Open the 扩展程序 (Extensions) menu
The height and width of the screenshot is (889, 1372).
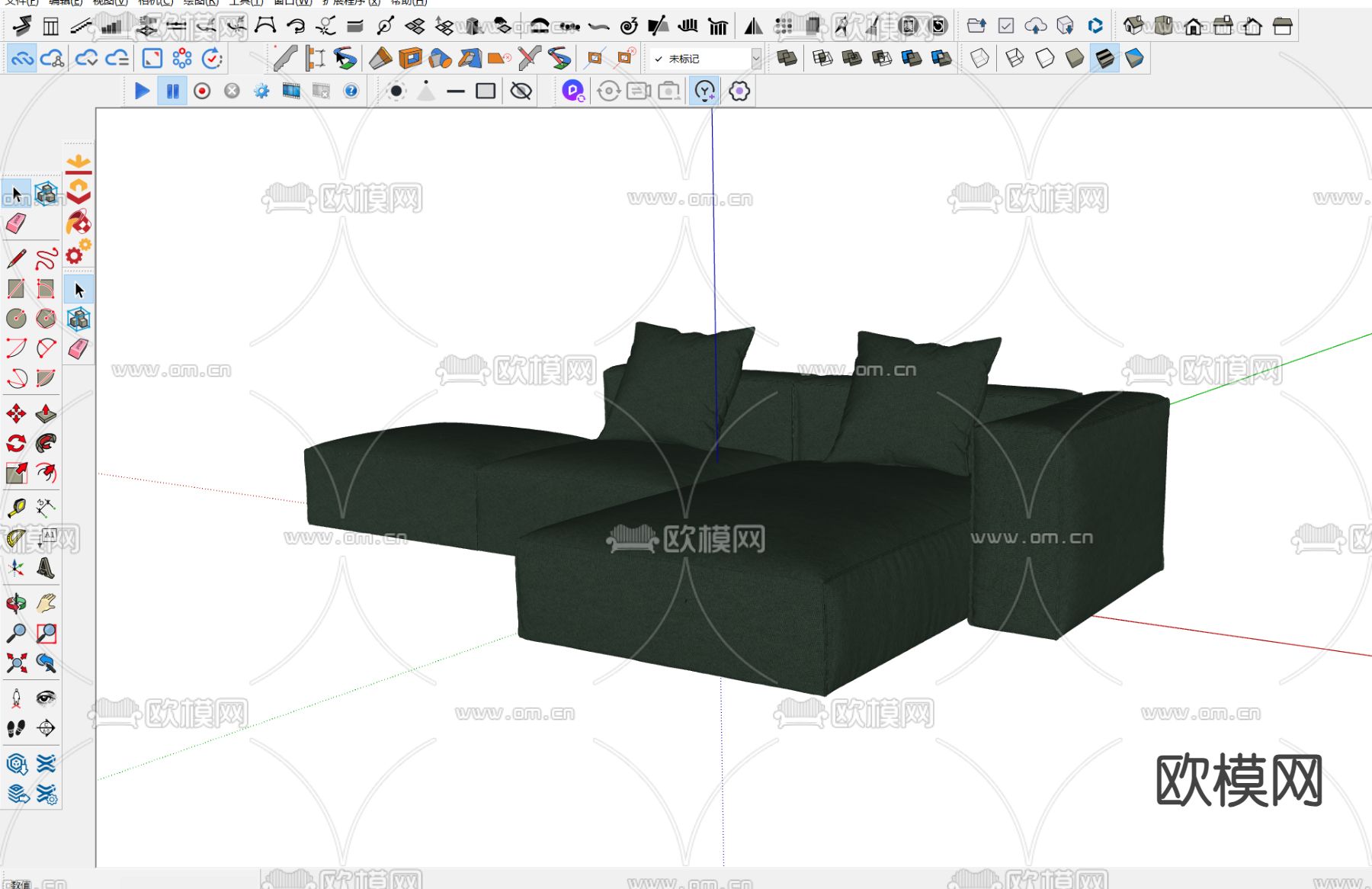[351, 2]
